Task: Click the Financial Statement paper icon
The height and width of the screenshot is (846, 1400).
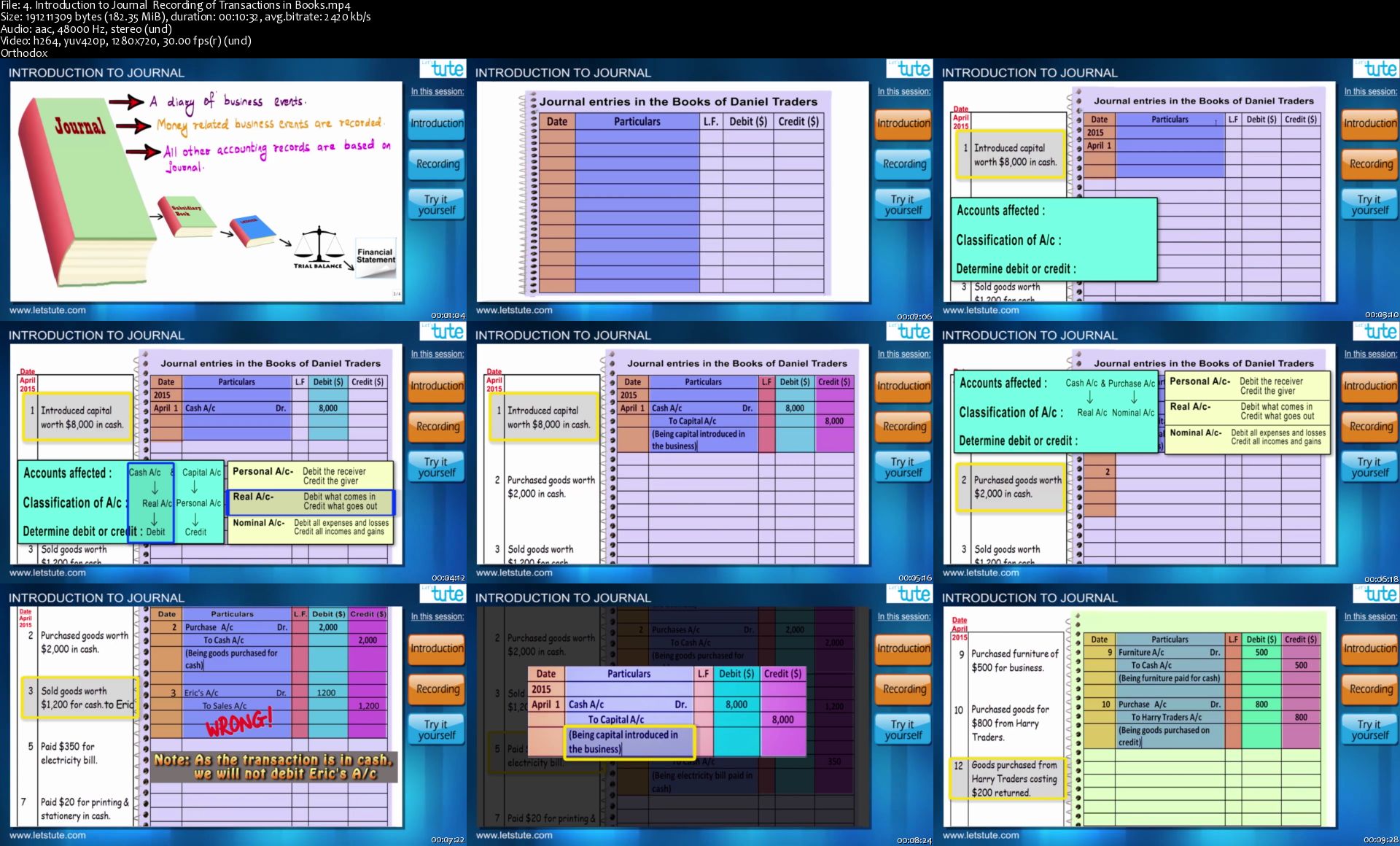Action: click(376, 257)
